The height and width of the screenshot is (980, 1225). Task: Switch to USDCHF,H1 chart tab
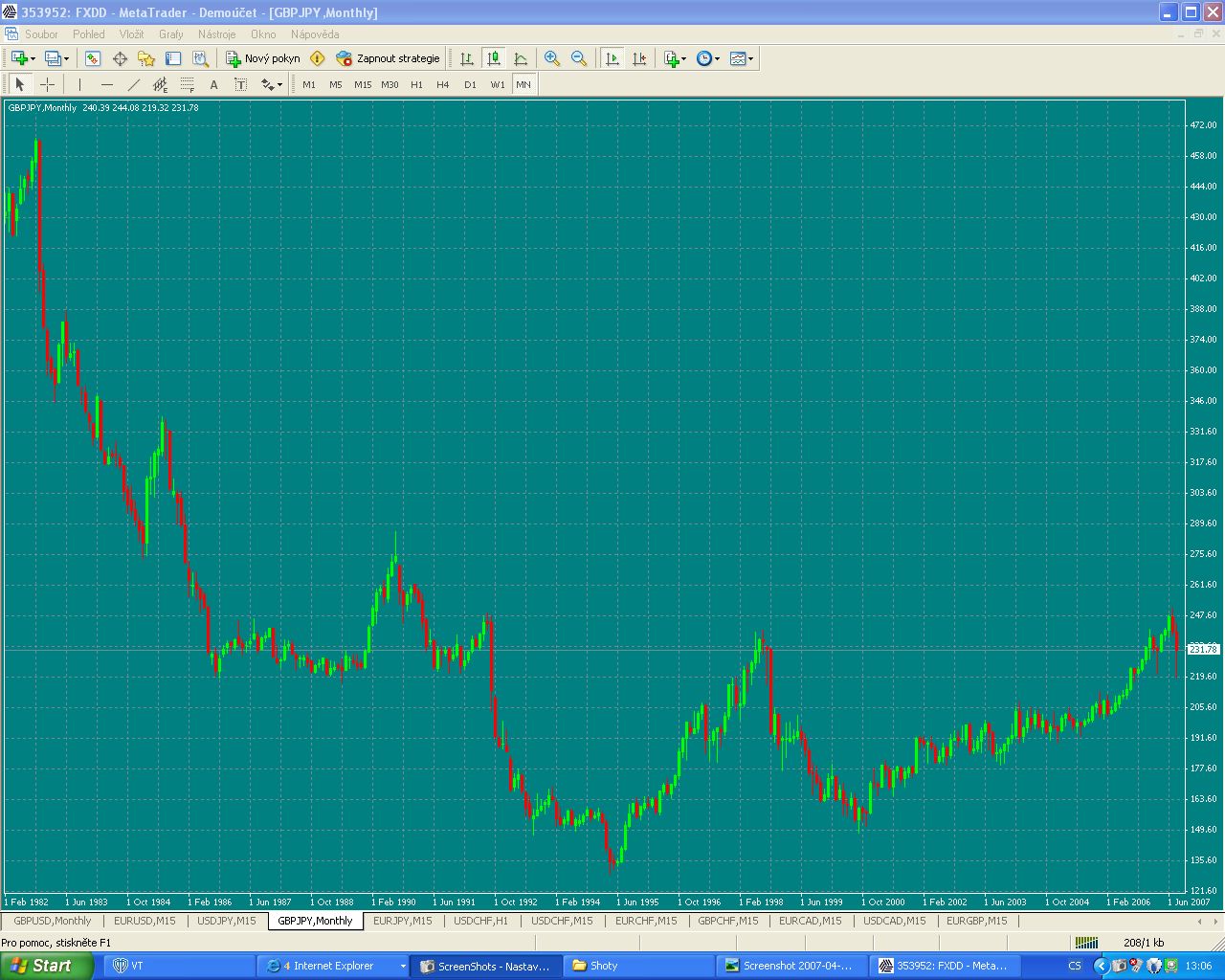point(481,921)
